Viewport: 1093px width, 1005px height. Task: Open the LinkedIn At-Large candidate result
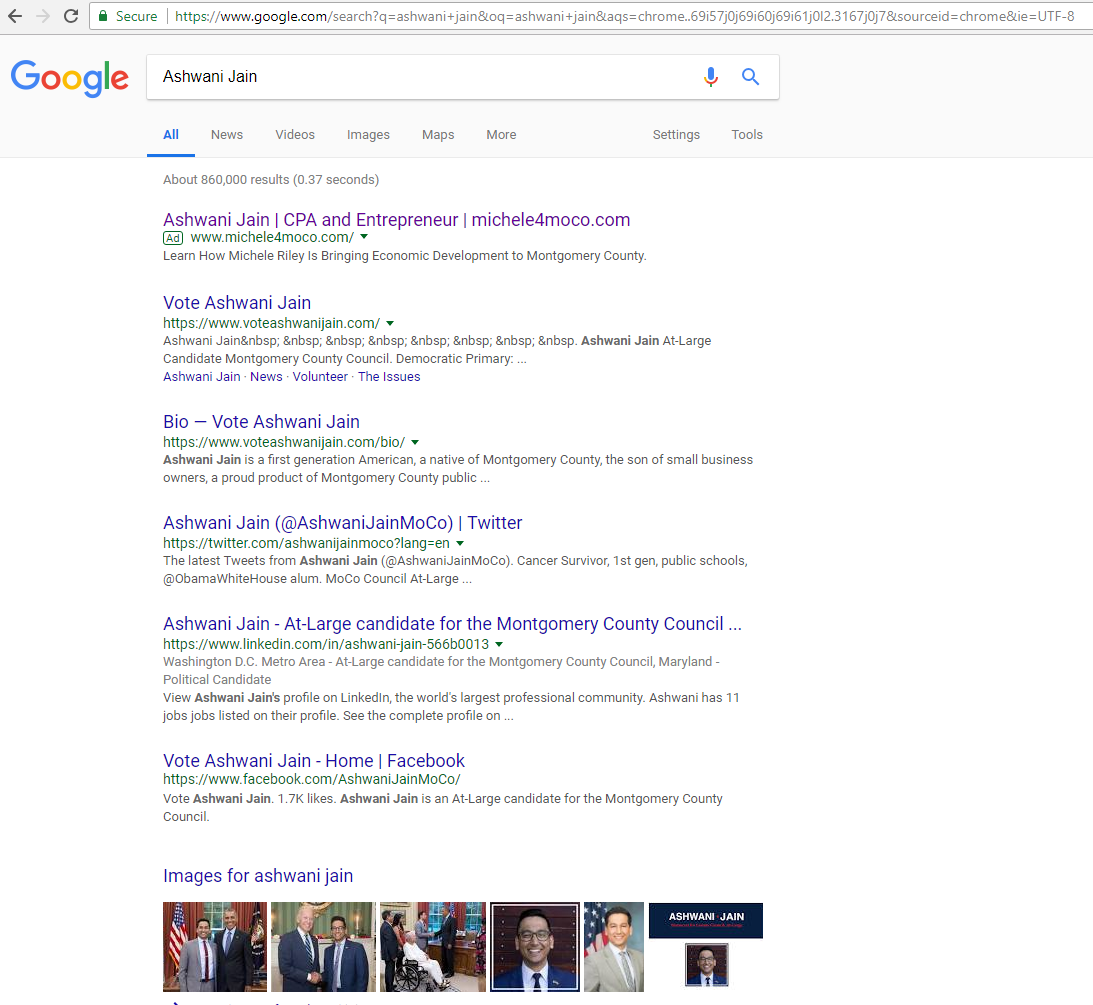(x=452, y=624)
